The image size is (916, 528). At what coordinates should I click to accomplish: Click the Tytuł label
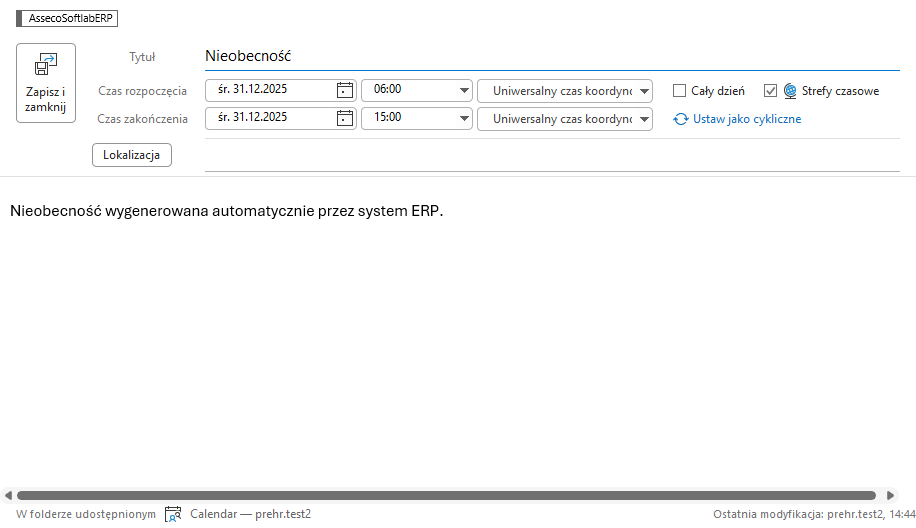[x=142, y=57]
